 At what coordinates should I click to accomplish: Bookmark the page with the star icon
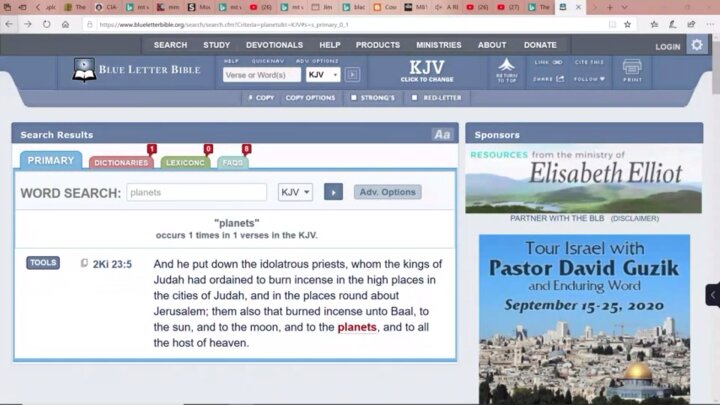coord(627,24)
